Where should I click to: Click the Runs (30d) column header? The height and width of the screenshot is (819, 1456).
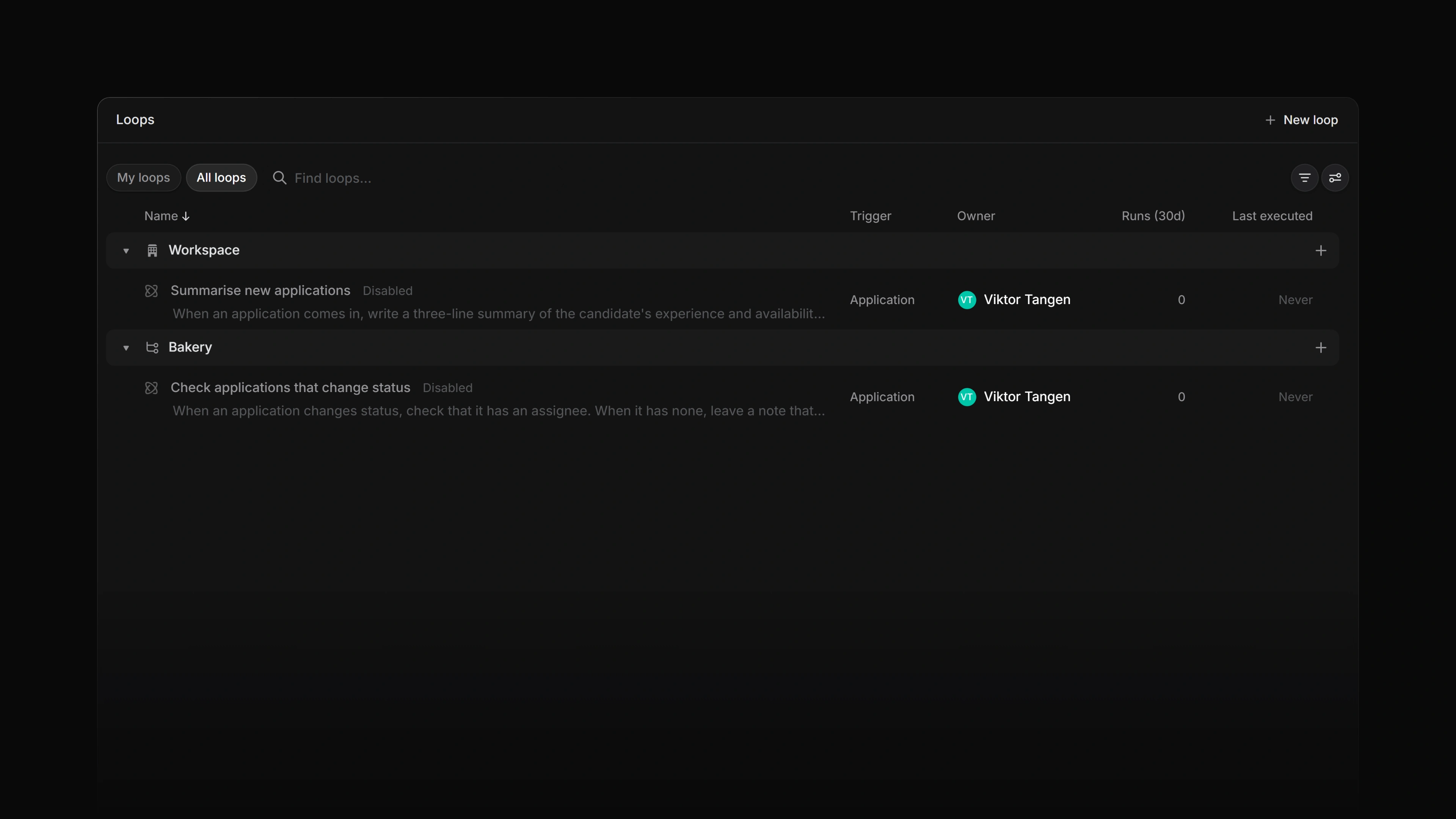(1153, 216)
